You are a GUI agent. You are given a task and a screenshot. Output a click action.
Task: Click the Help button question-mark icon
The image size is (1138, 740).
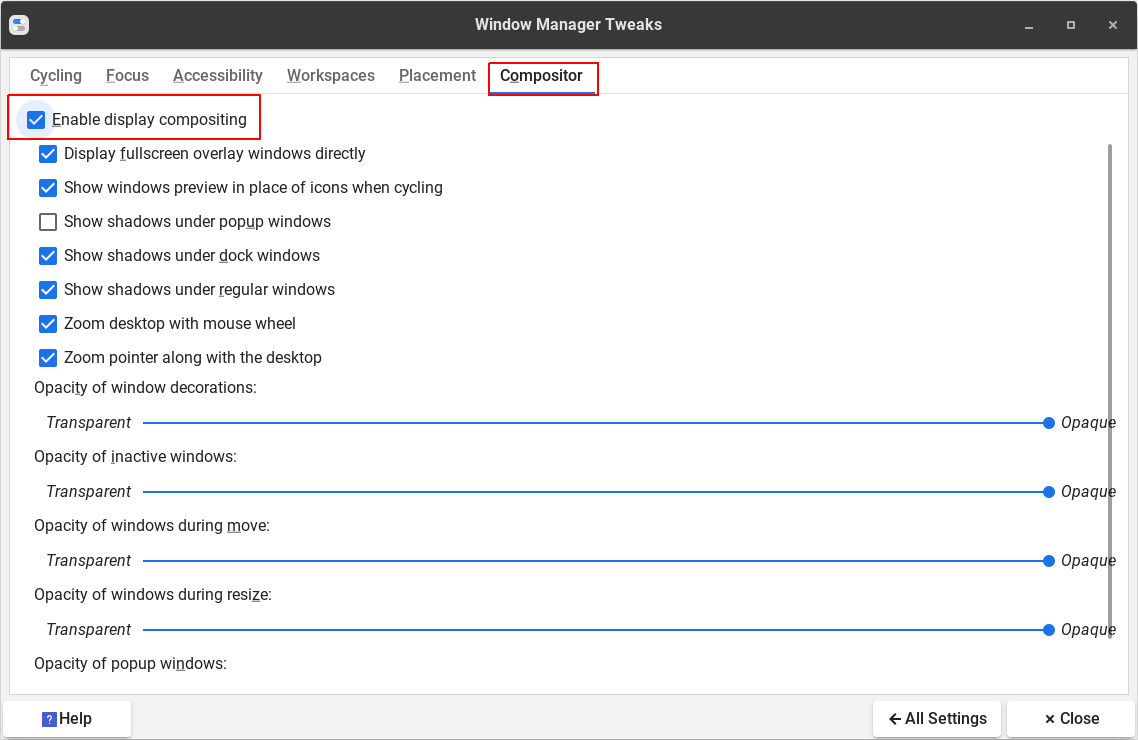click(x=49, y=719)
